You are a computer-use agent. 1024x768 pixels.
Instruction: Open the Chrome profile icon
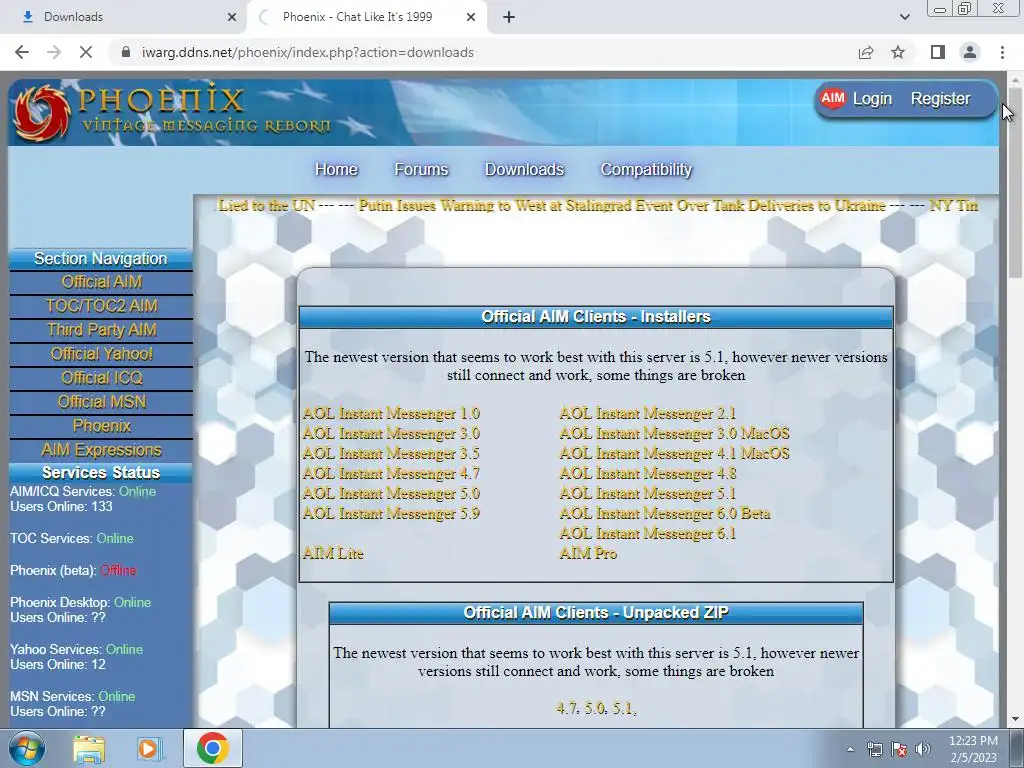click(970, 52)
